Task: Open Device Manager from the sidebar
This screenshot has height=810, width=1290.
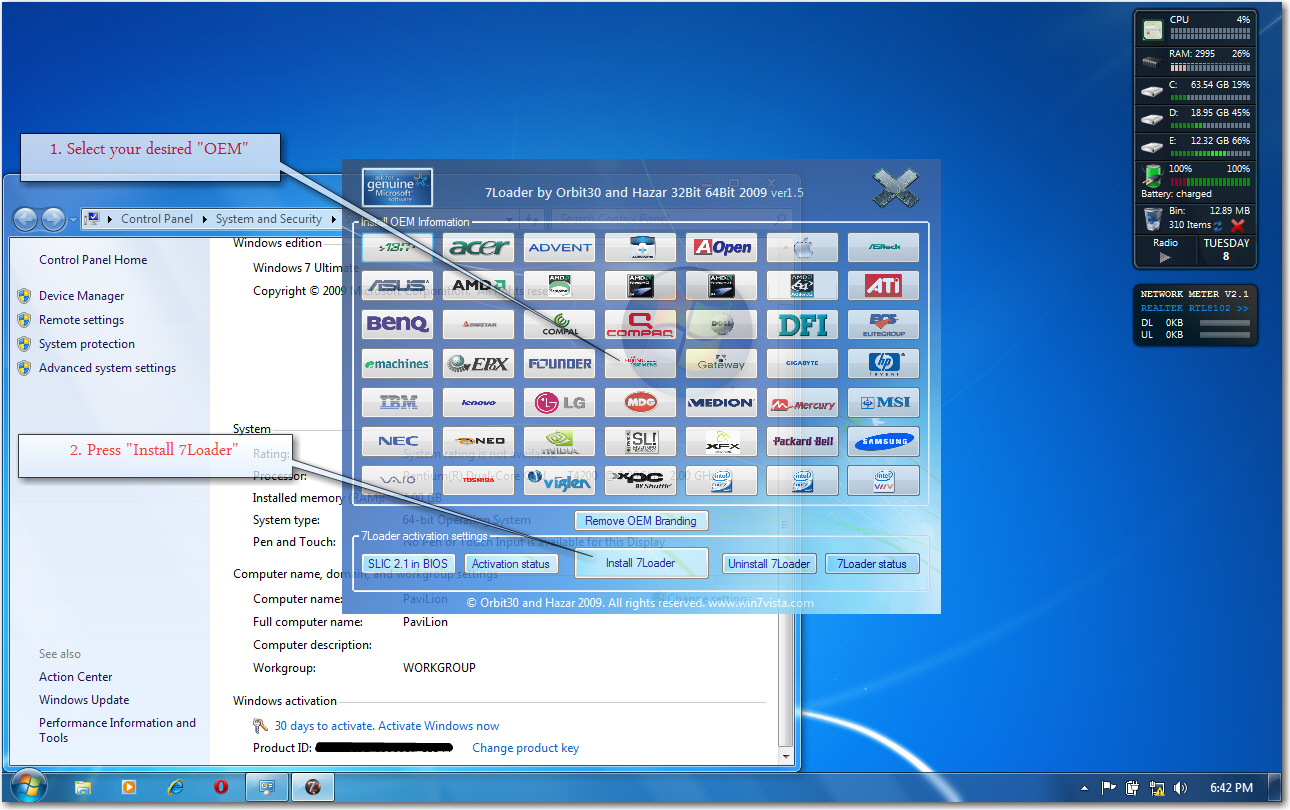Action: coord(81,296)
